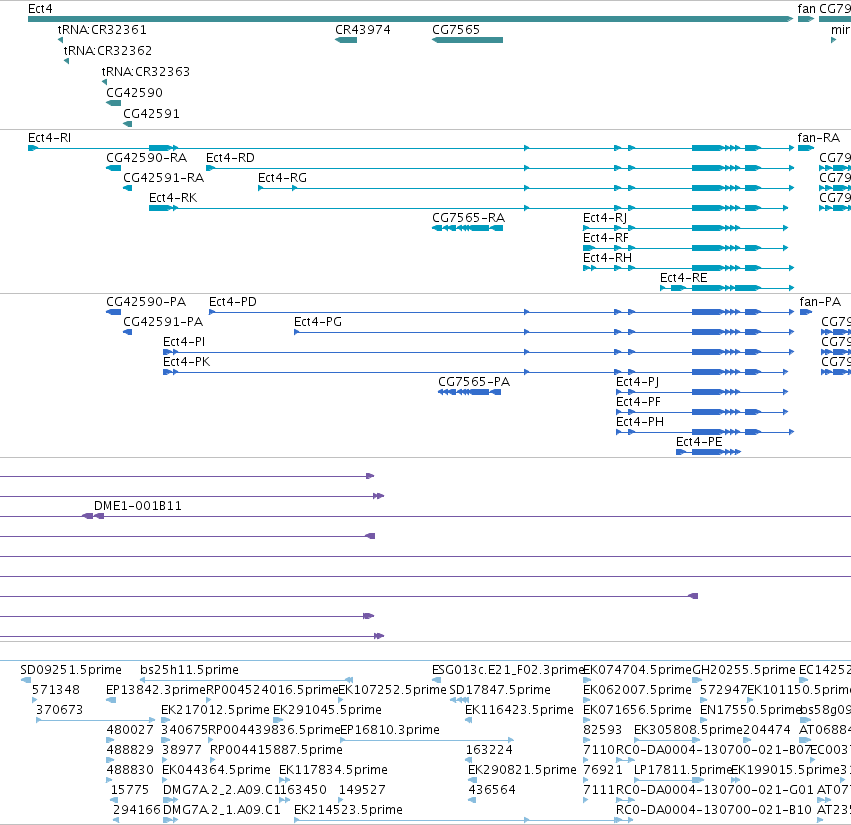Select the ESG013c.E21_F02.3prime EST label
Viewport: 851px width, 825px height.
coord(507,670)
